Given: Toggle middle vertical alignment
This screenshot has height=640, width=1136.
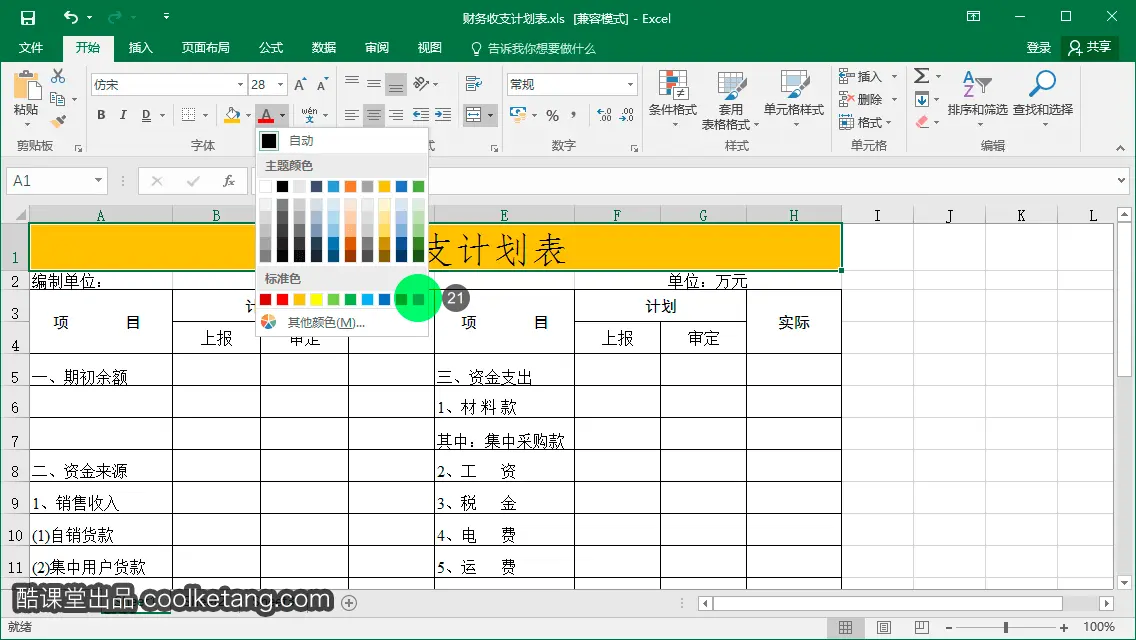Looking at the screenshot, I should pos(374,83).
